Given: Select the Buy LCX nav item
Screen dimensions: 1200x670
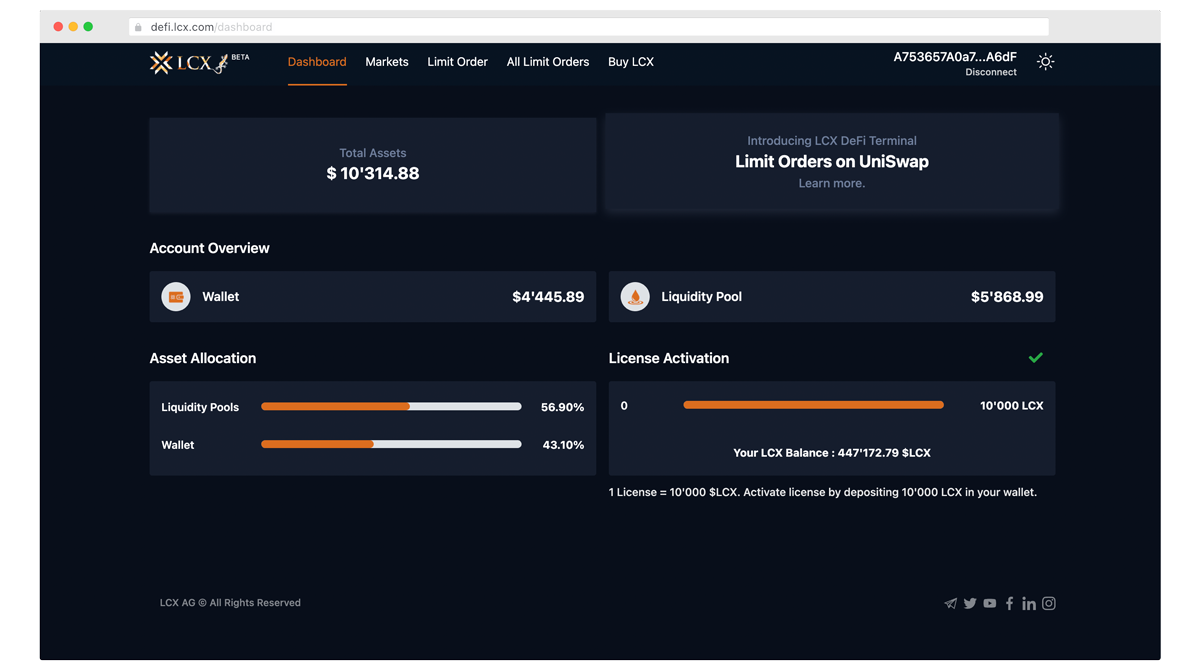Looking at the screenshot, I should pos(631,62).
